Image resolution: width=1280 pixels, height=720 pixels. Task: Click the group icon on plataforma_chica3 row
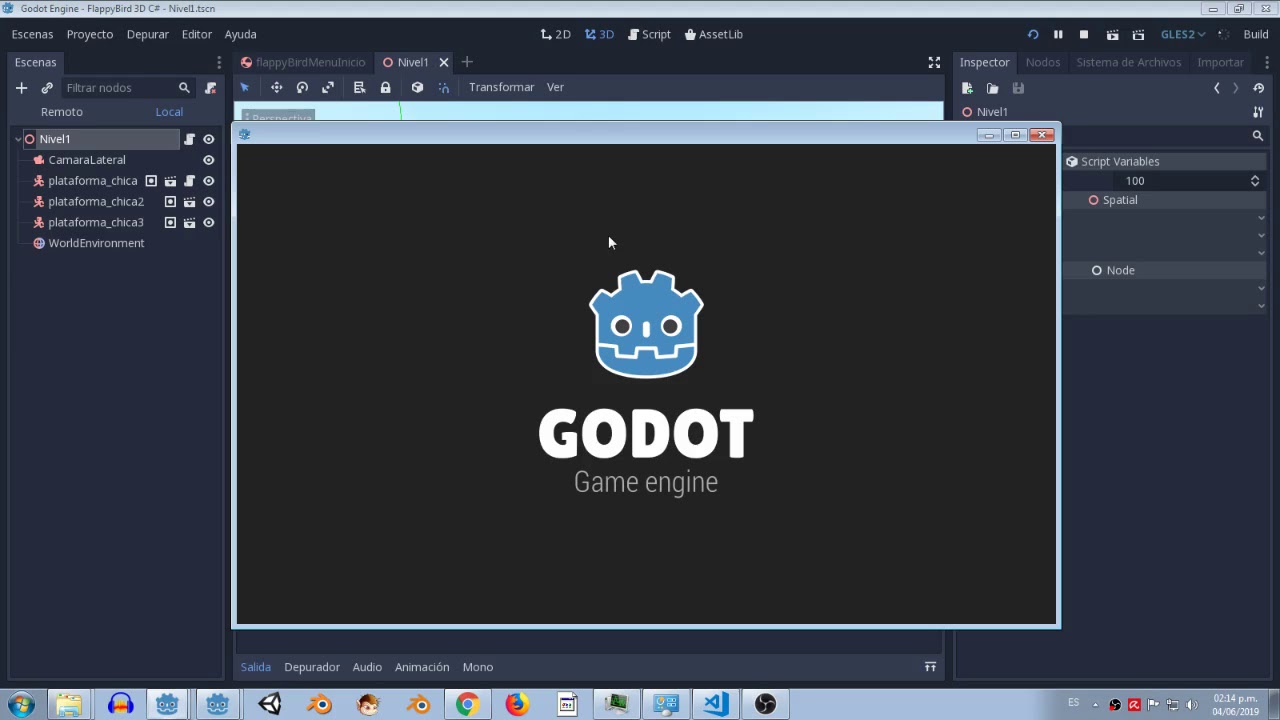click(x=170, y=223)
